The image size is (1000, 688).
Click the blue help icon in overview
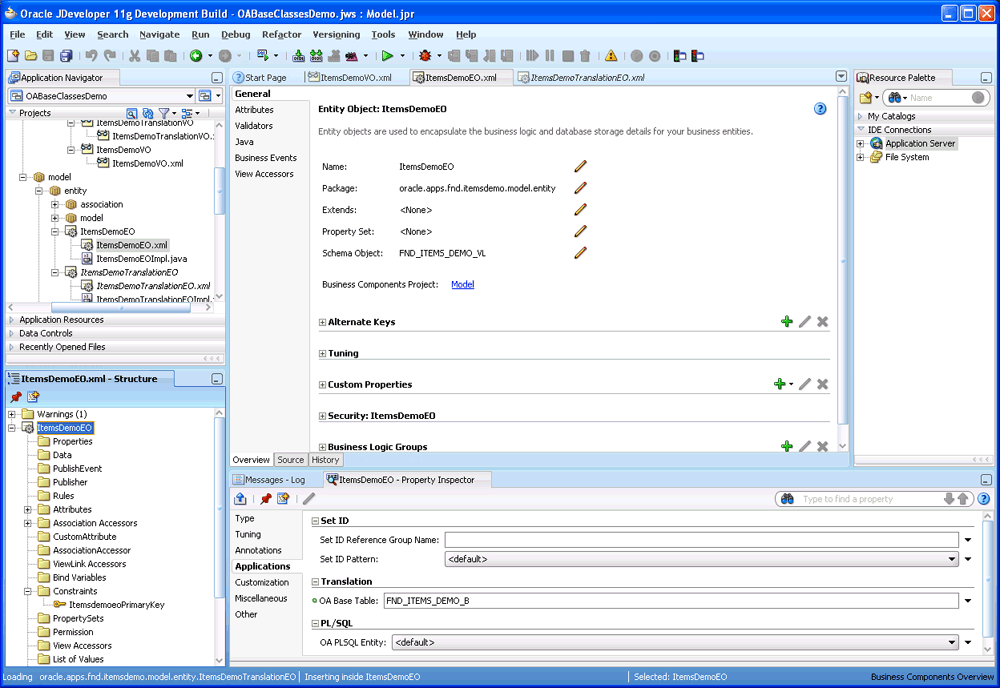click(820, 109)
